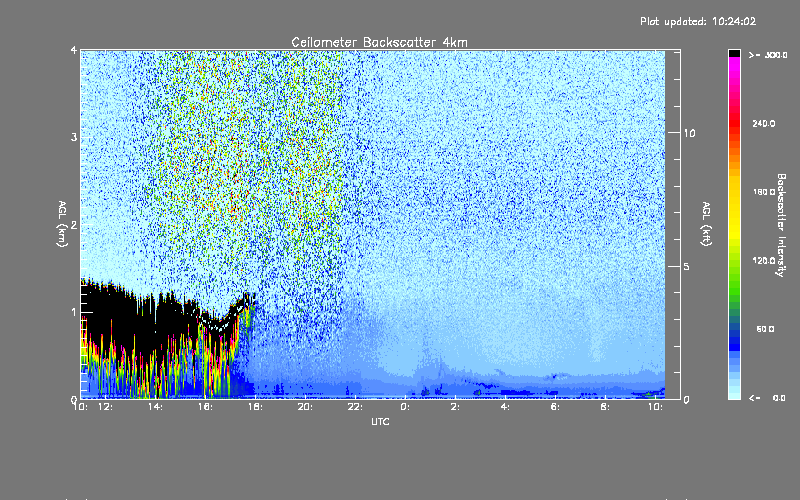Select the "Ceilometer Backscatter 4km" plot title
Viewport: 800px width, 500px height.
(x=379, y=42)
